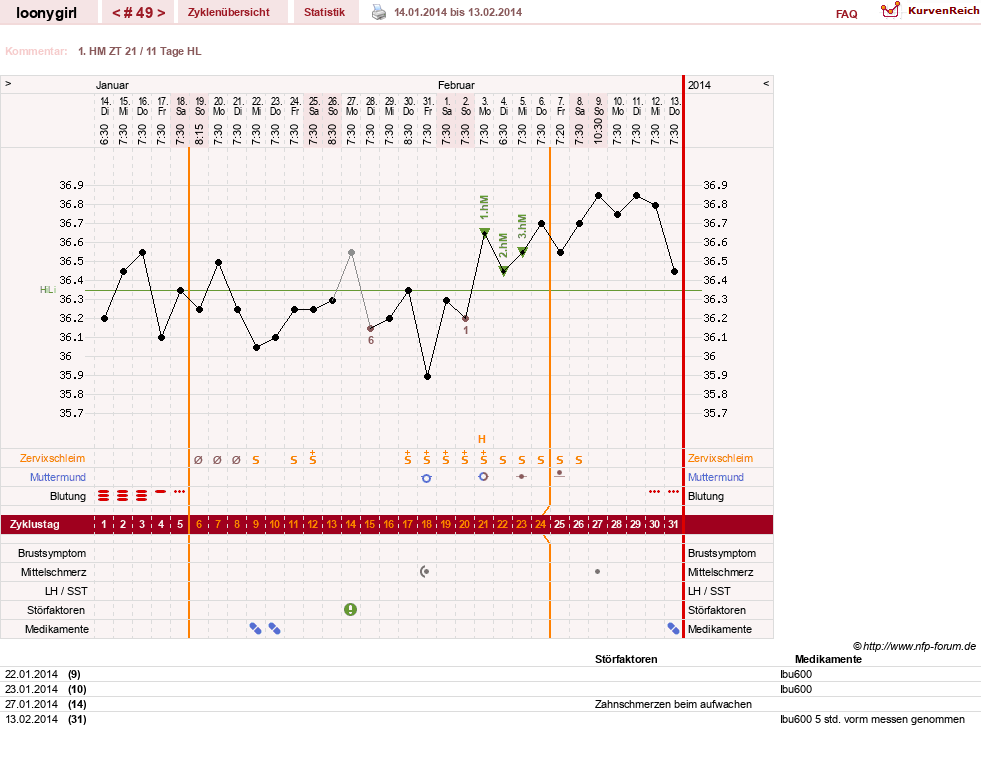The height and width of the screenshot is (758, 981).
Task: Click the Muttermund row label on left
Action: pyautogui.click(x=58, y=477)
